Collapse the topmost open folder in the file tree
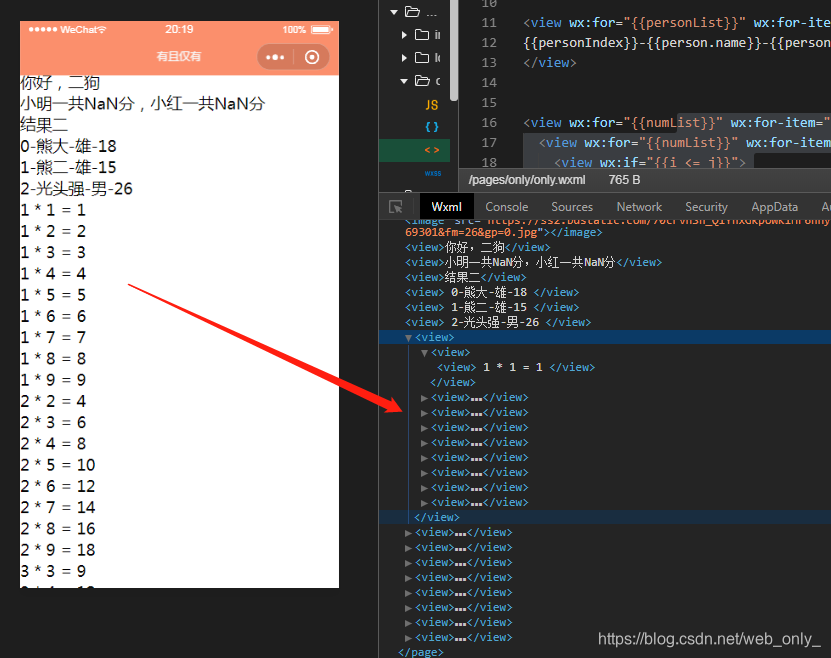 394,12
